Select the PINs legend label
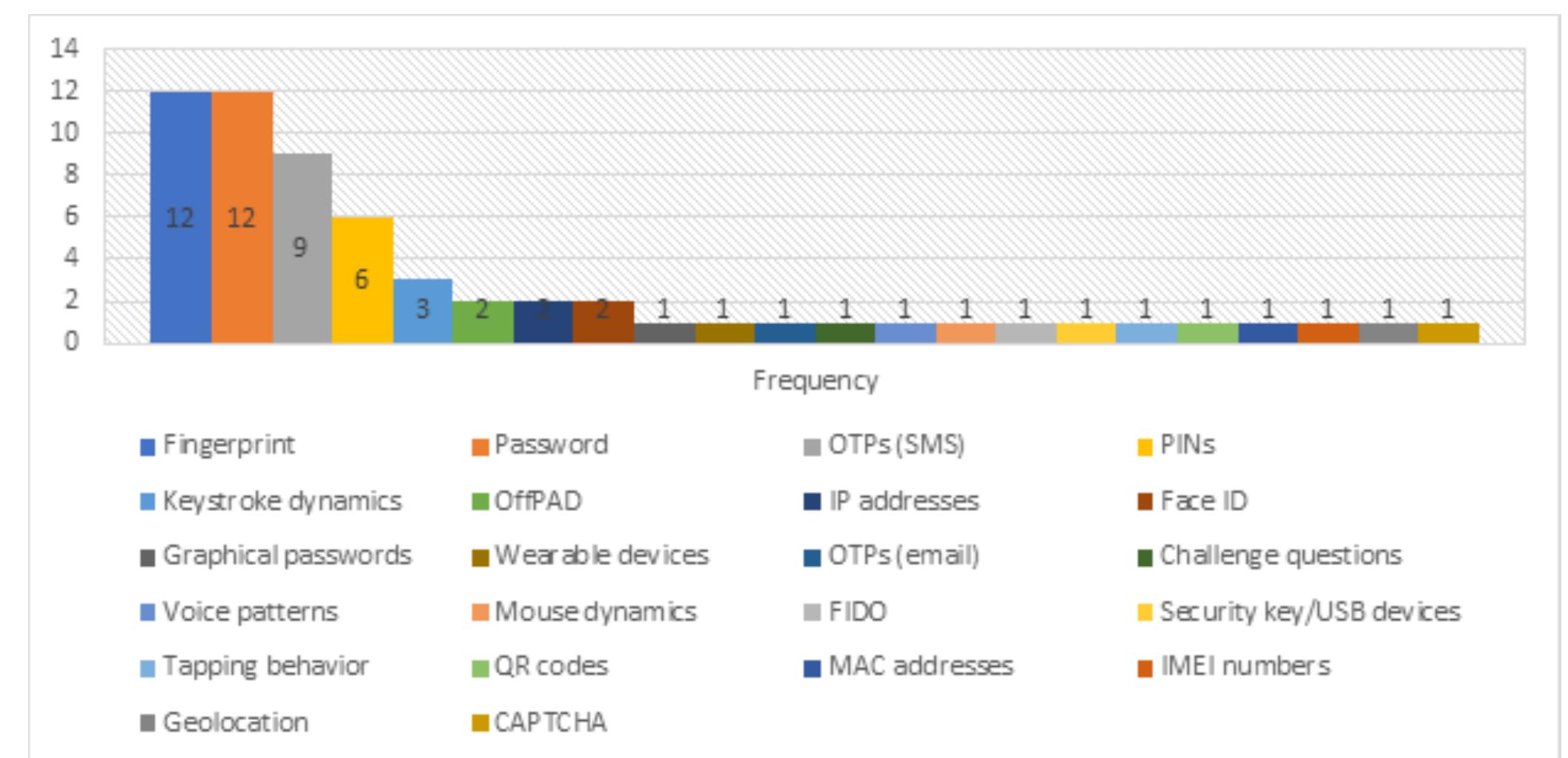Image resolution: width=1568 pixels, height=758 pixels. pyautogui.click(x=1187, y=445)
